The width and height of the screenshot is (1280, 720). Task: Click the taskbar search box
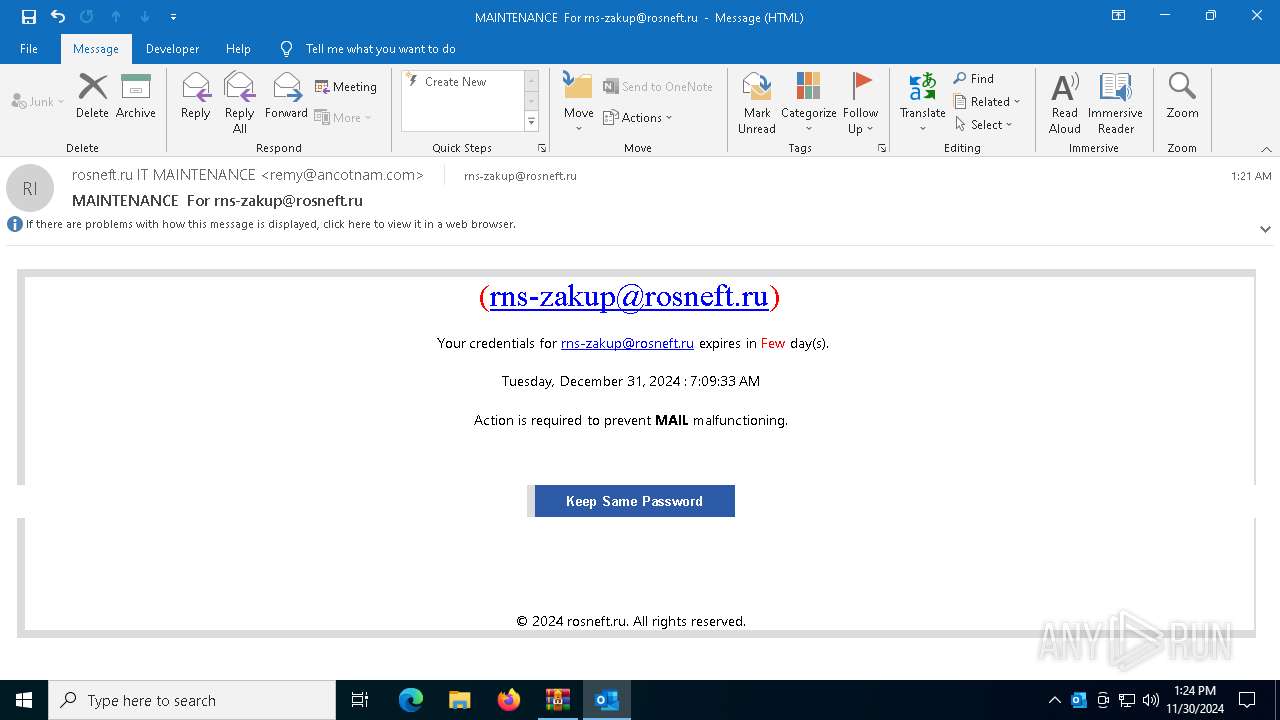tap(192, 700)
